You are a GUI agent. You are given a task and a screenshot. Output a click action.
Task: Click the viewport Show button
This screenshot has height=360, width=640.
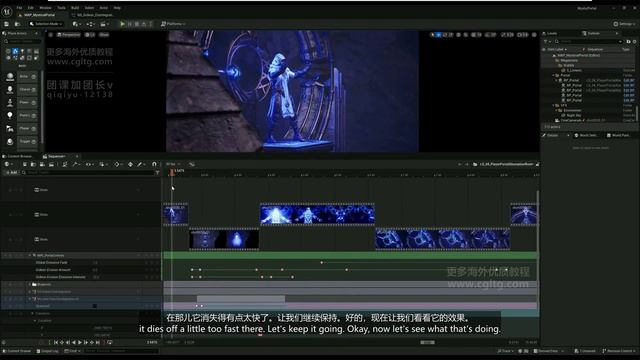click(104, 35)
